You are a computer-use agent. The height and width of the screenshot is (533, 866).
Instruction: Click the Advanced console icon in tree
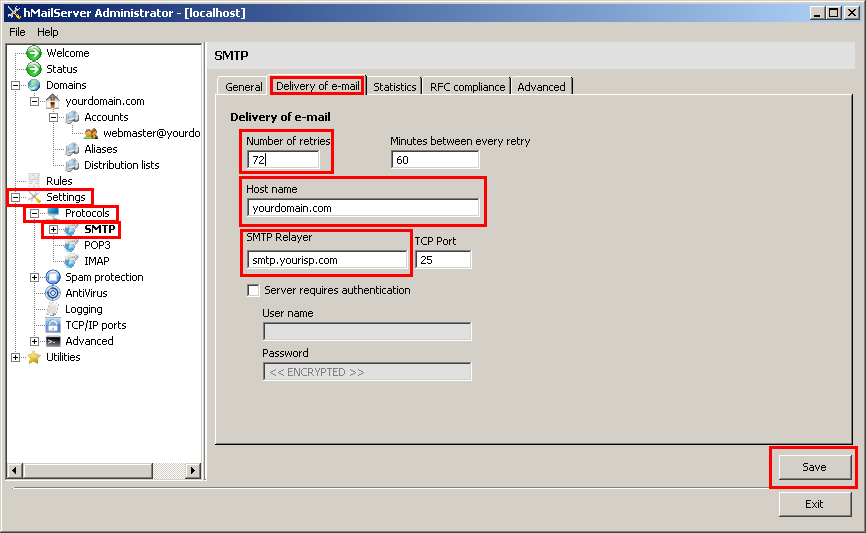point(53,341)
